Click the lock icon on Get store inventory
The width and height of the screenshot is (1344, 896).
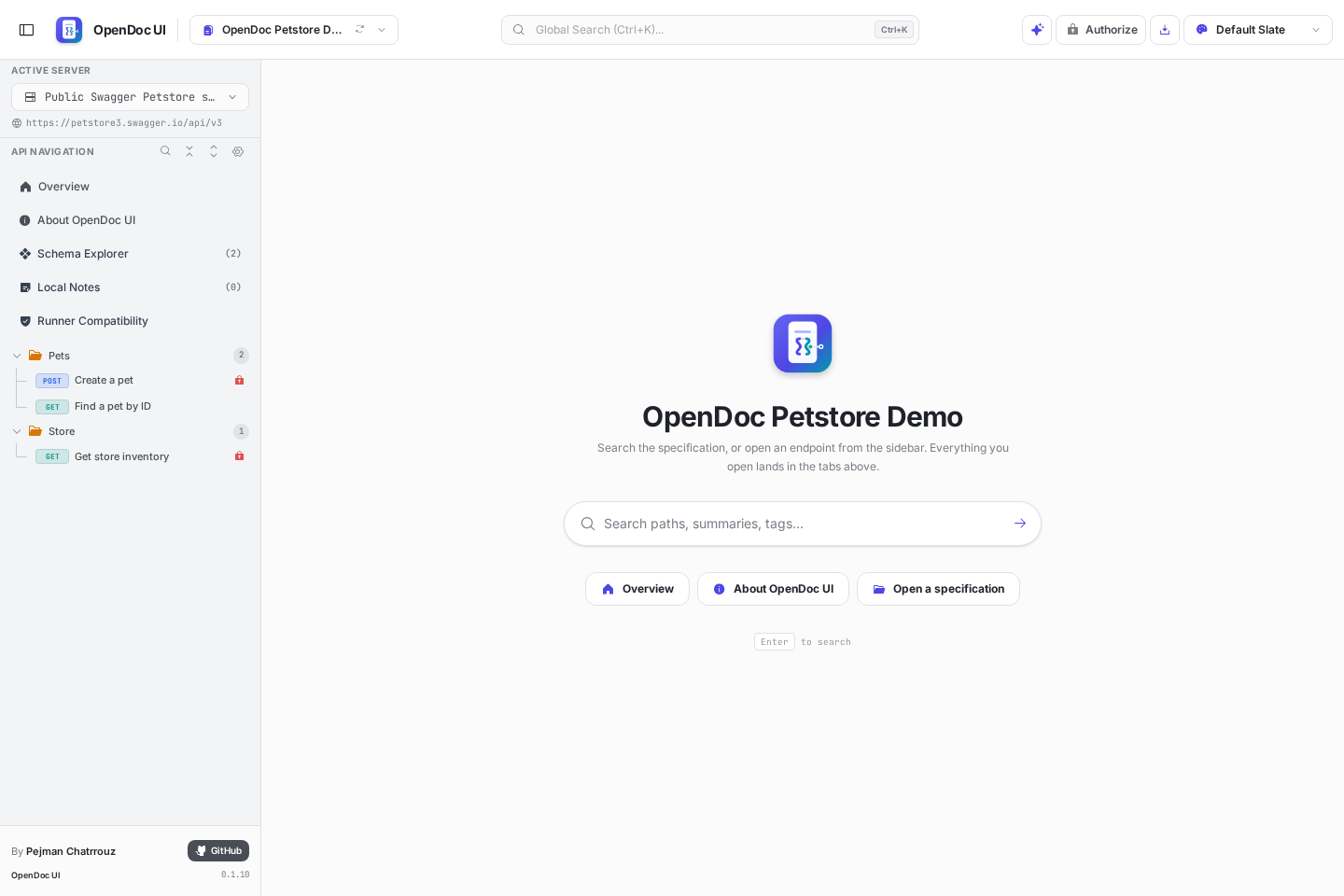[x=240, y=456]
